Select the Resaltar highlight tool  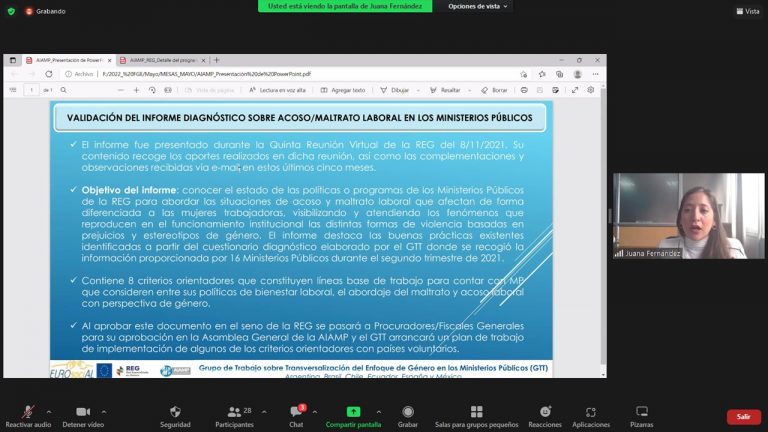[x=445, y=90]
